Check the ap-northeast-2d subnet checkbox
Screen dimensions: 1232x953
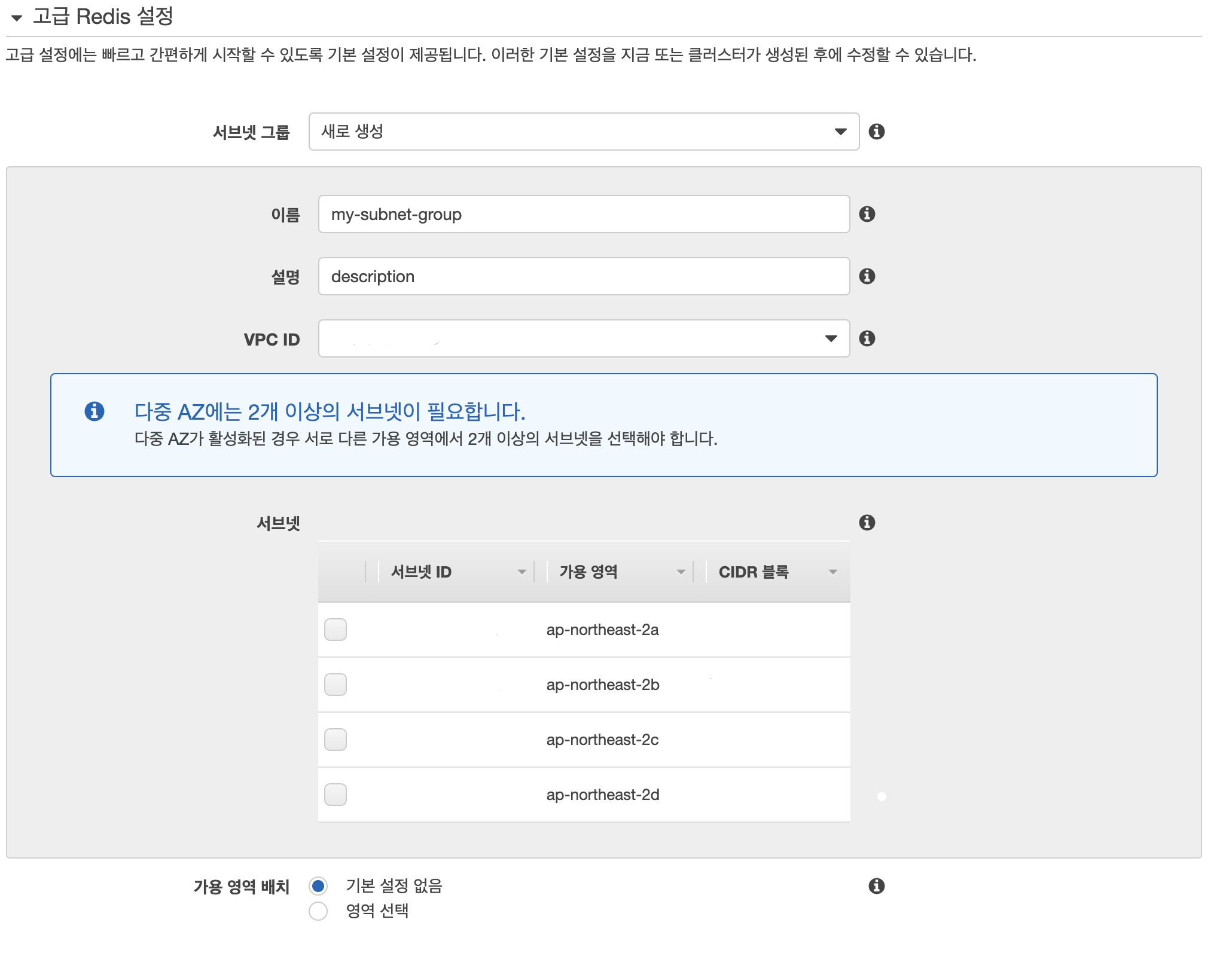[x=336, y=795]
